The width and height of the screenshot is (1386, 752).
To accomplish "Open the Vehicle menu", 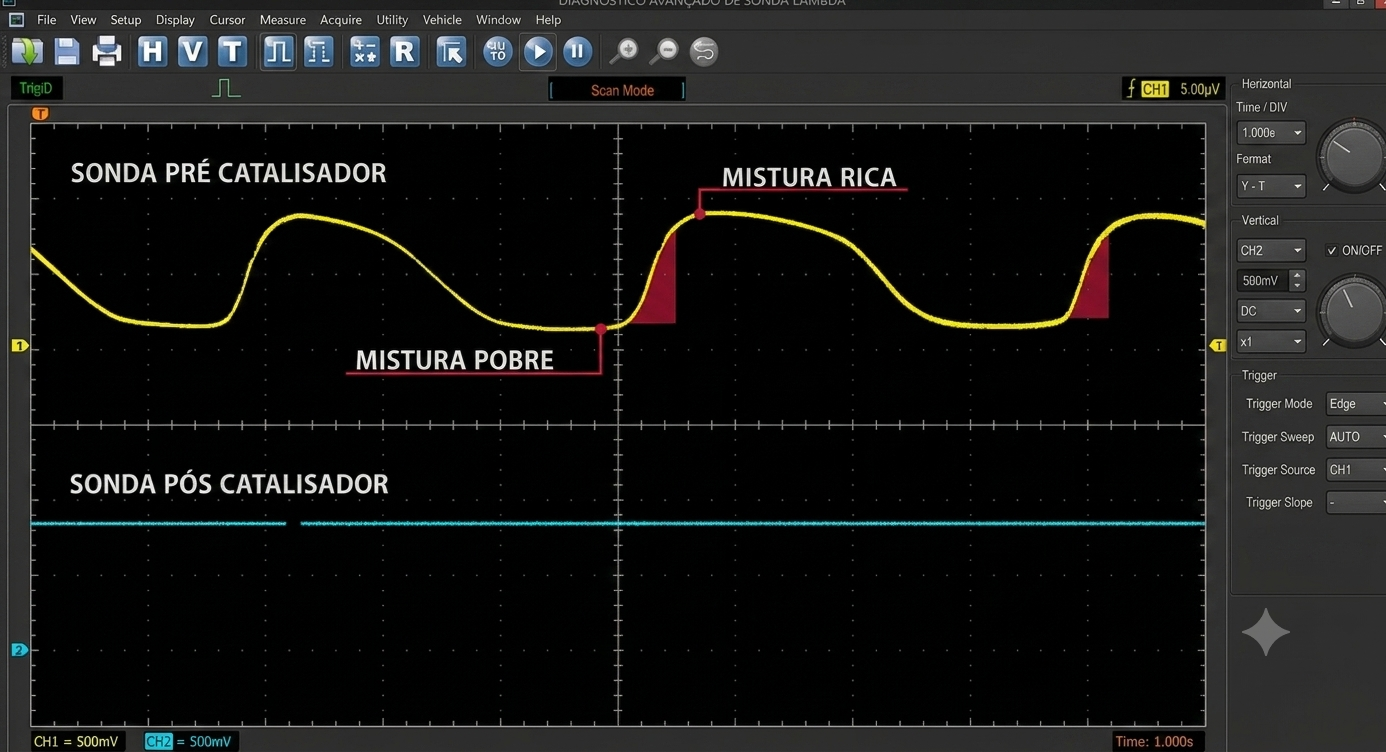I will point(442,19).
